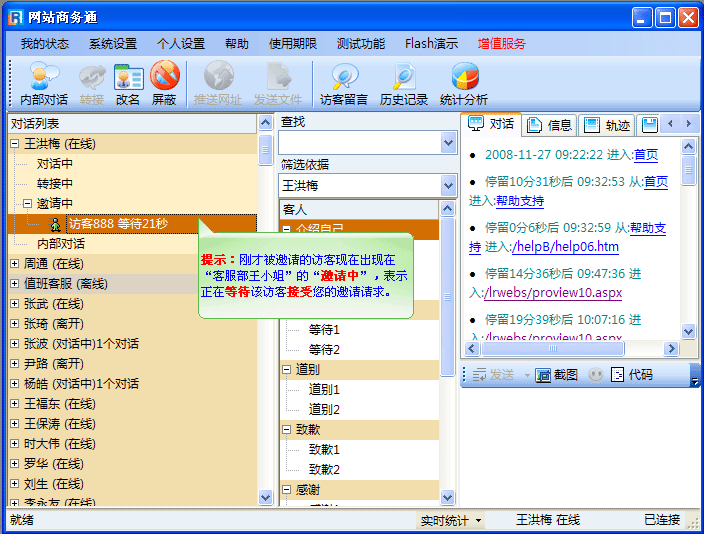Collapse the 王洪梅 (在线) tree node

(x=15, y=144)
